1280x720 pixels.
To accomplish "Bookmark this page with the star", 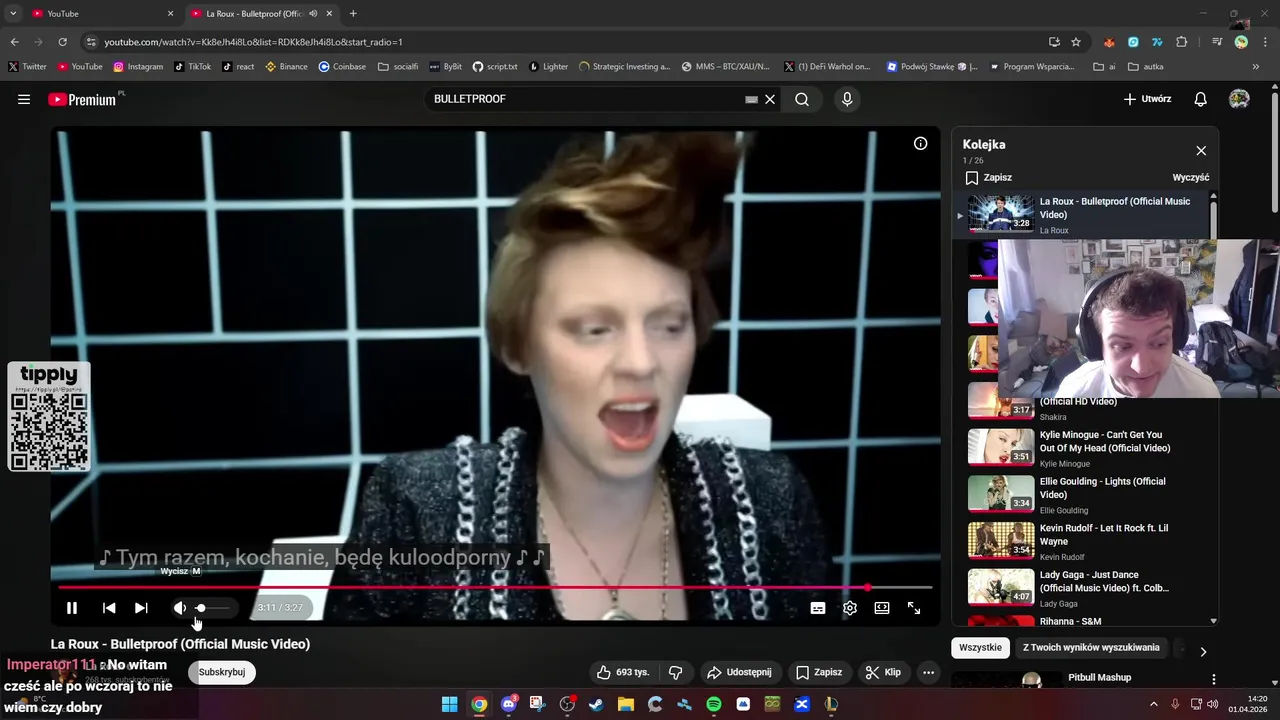I will coord(1076,42).
